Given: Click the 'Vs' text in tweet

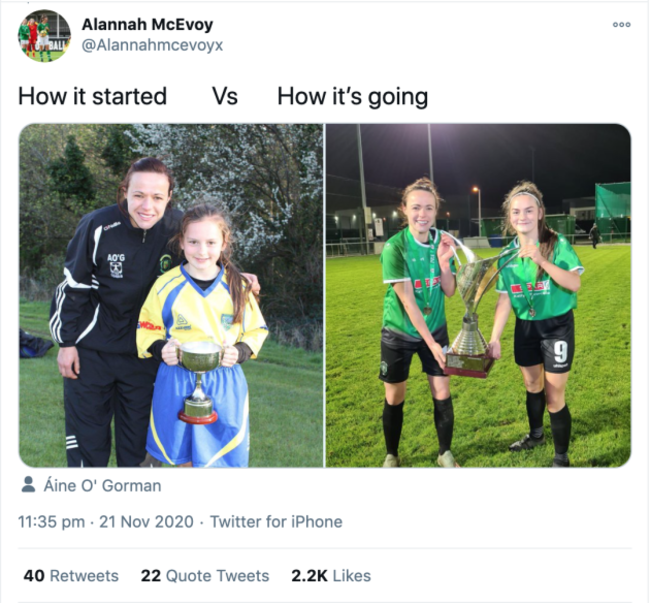Looking at the screenshot, I should coord(225,97).
